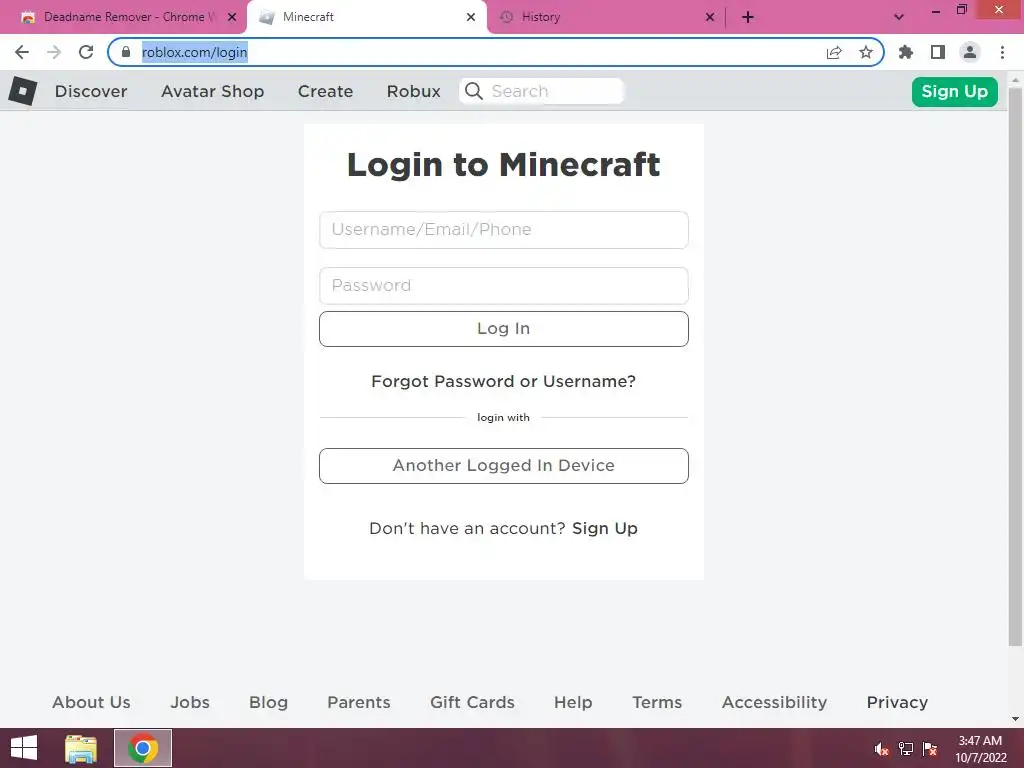Open the Privacy footer link
1024x768 pixels.
pos(897,702)
